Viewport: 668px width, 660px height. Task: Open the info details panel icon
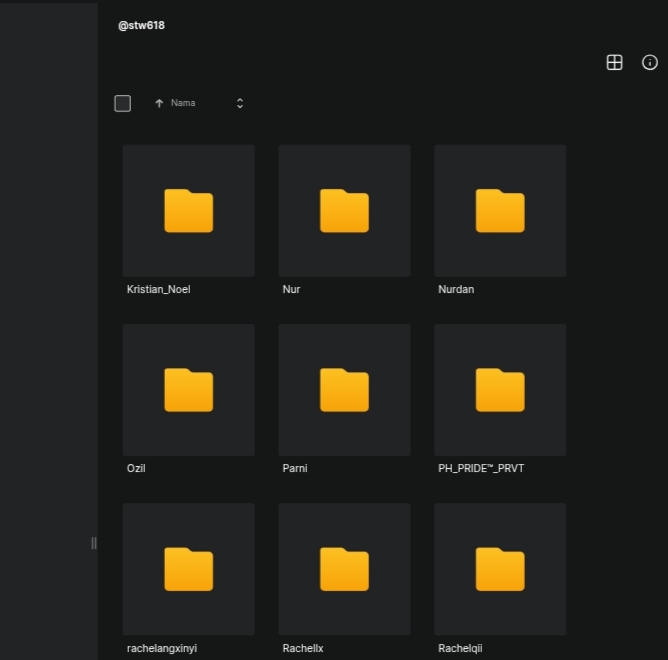pyautogui.click(x=650, y=62)
